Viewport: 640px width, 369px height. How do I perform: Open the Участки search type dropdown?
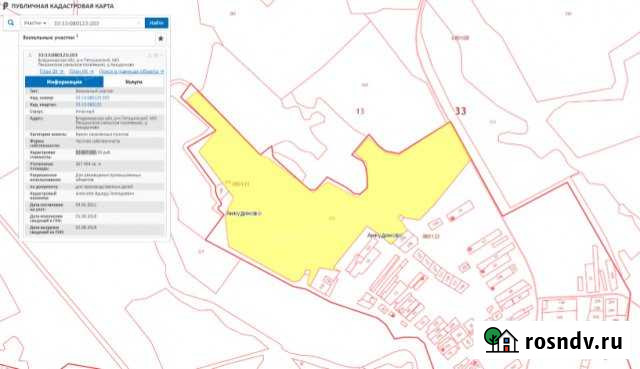click(35, 23)
